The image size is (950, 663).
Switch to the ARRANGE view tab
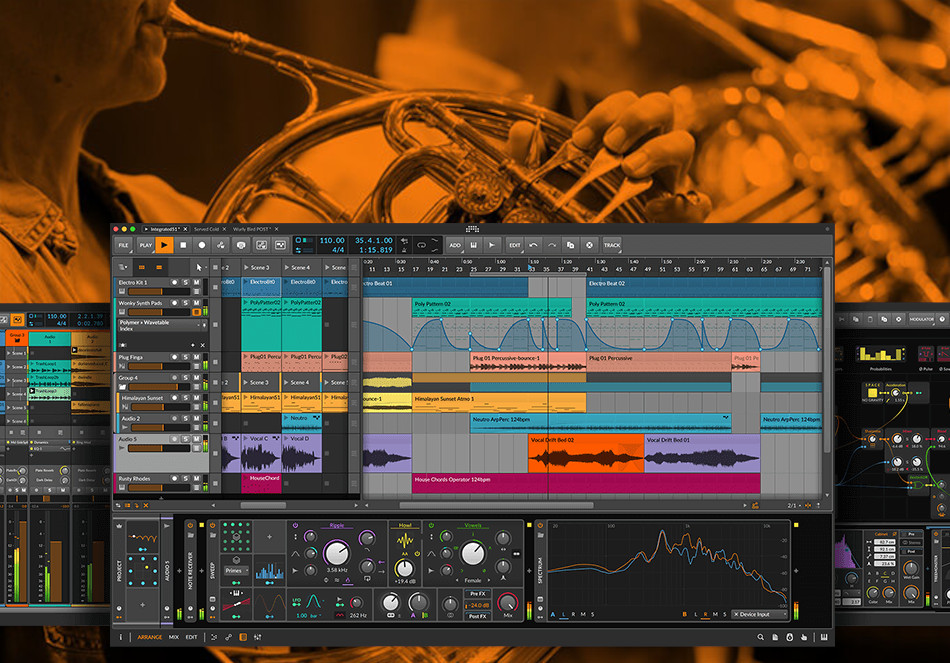(151, 636)
